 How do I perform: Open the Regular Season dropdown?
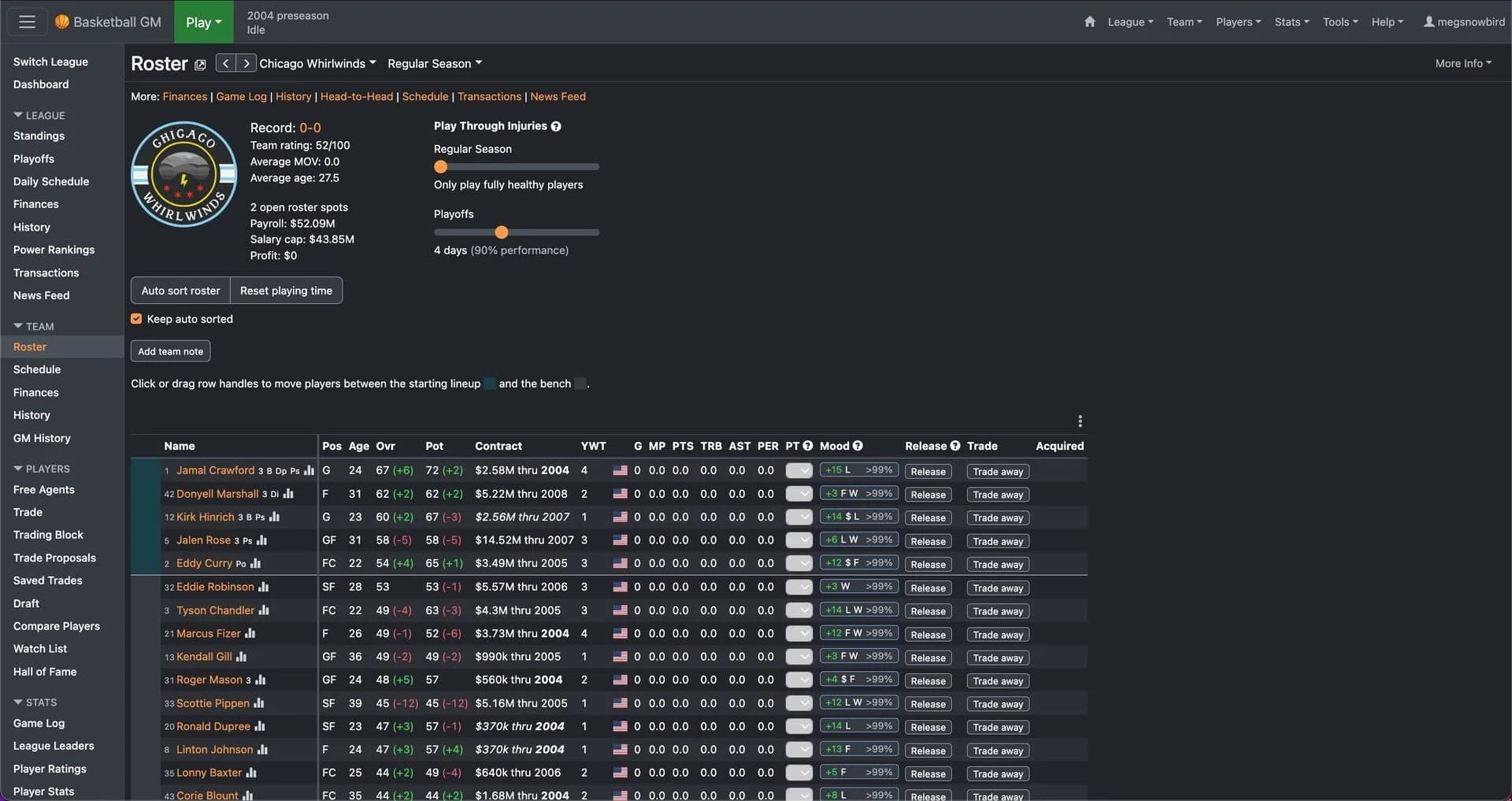(435, 63)
